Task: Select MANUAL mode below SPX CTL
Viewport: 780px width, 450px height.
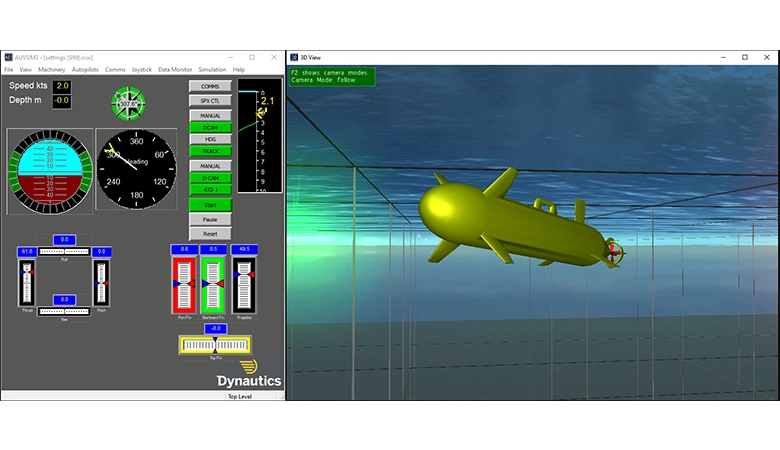Action: [x=210, y=115]
